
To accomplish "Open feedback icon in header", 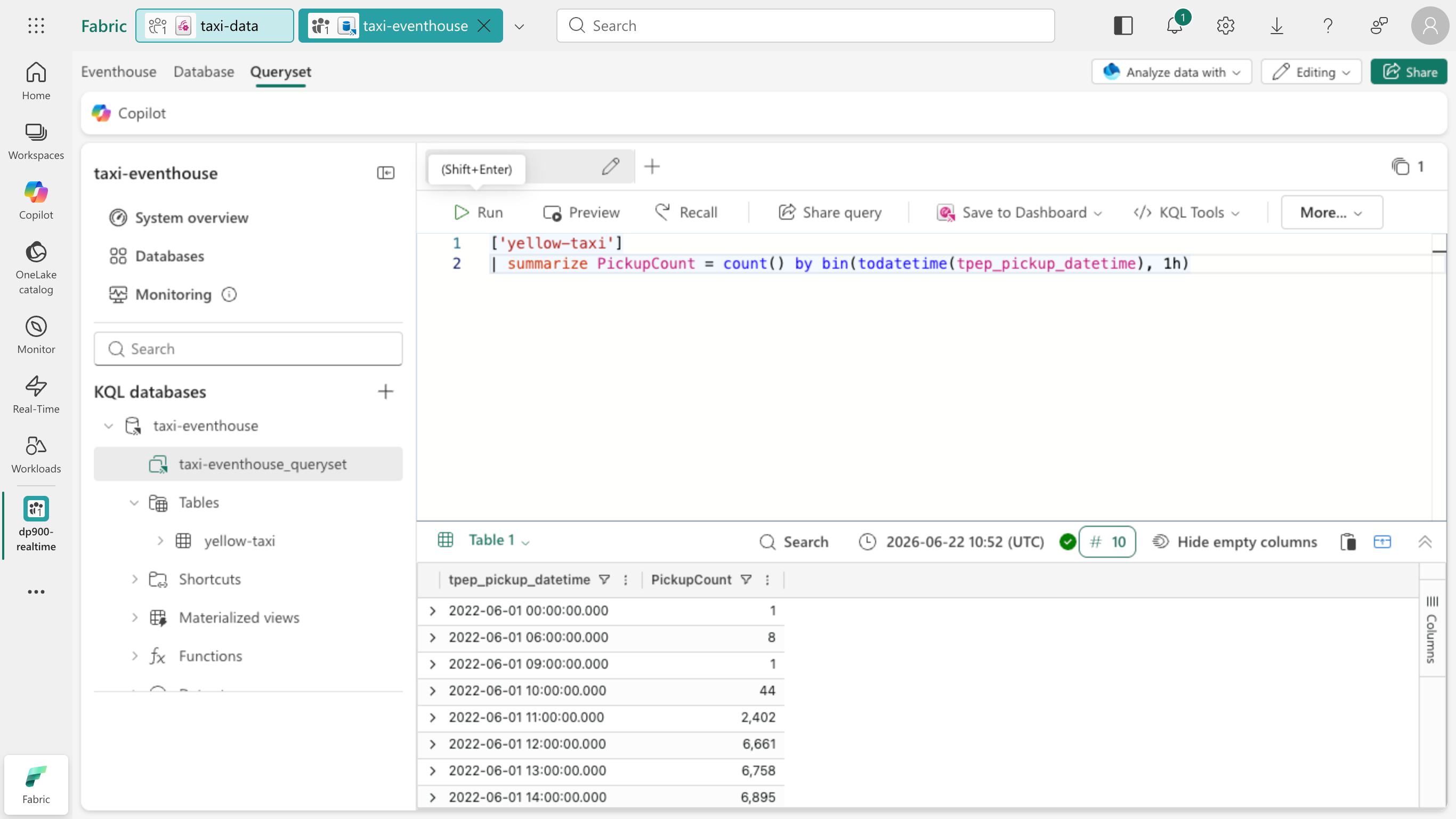I will (x=1379, y=26).
